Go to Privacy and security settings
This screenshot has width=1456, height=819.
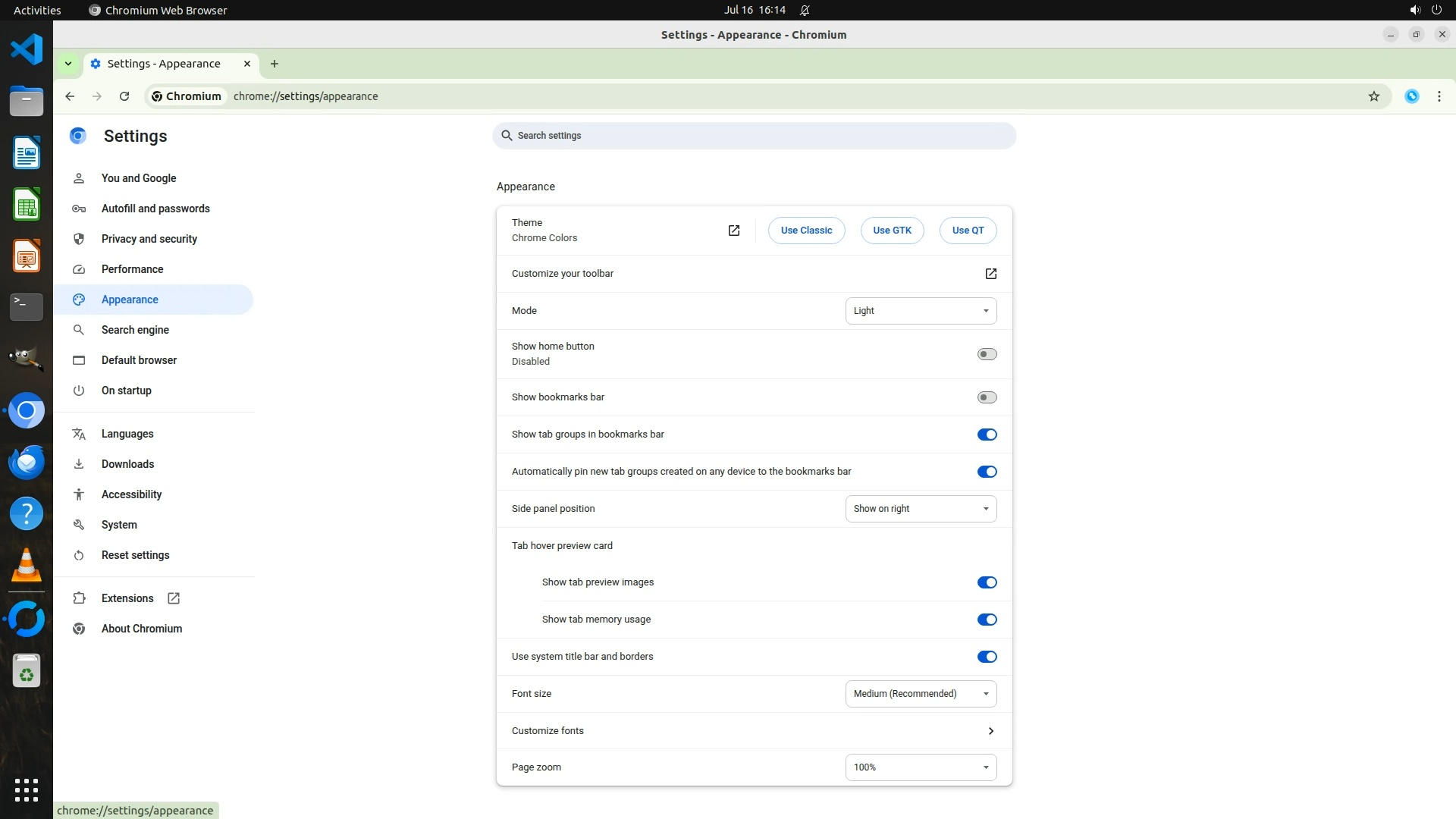tap(149, 239)
